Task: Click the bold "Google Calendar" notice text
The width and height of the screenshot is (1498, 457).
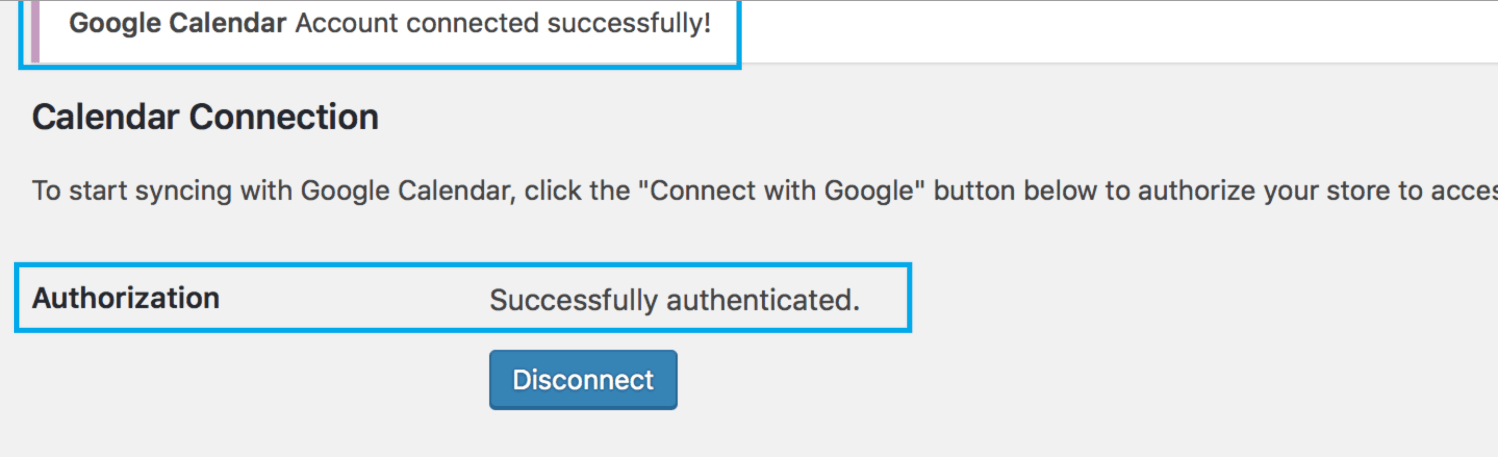Action: click(178, 24)
